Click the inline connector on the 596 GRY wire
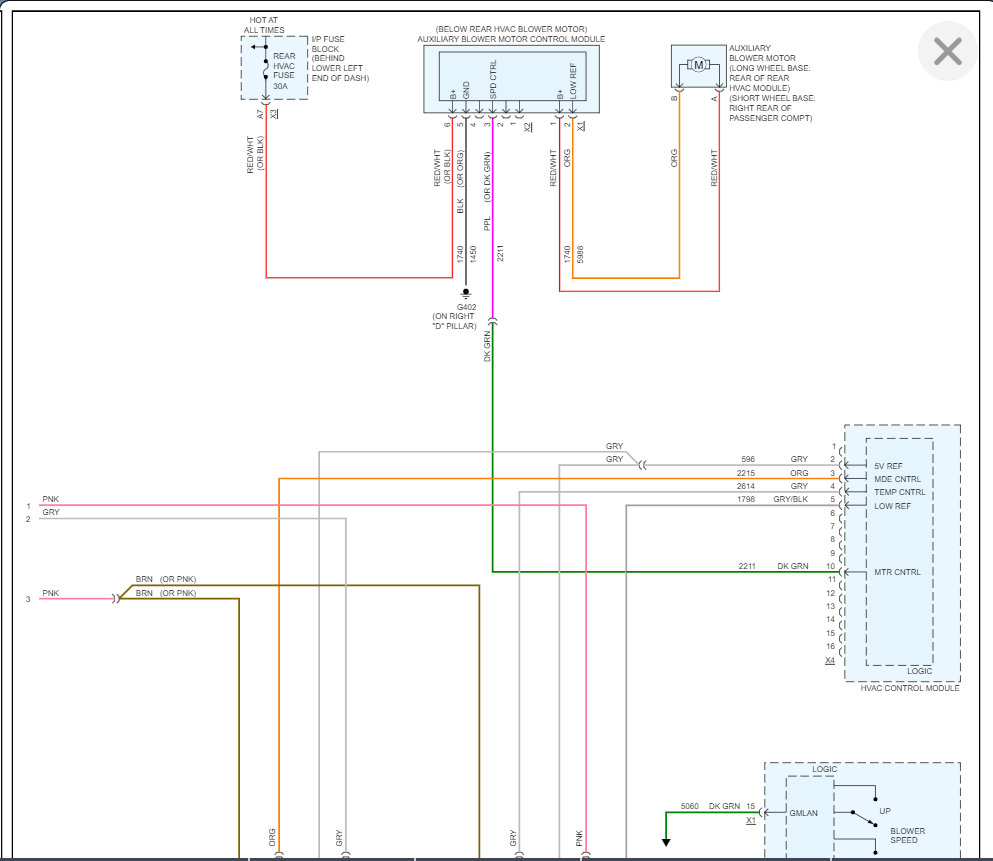Image resolution: width=993 pixels, height=861 pixels. point(641,465)
